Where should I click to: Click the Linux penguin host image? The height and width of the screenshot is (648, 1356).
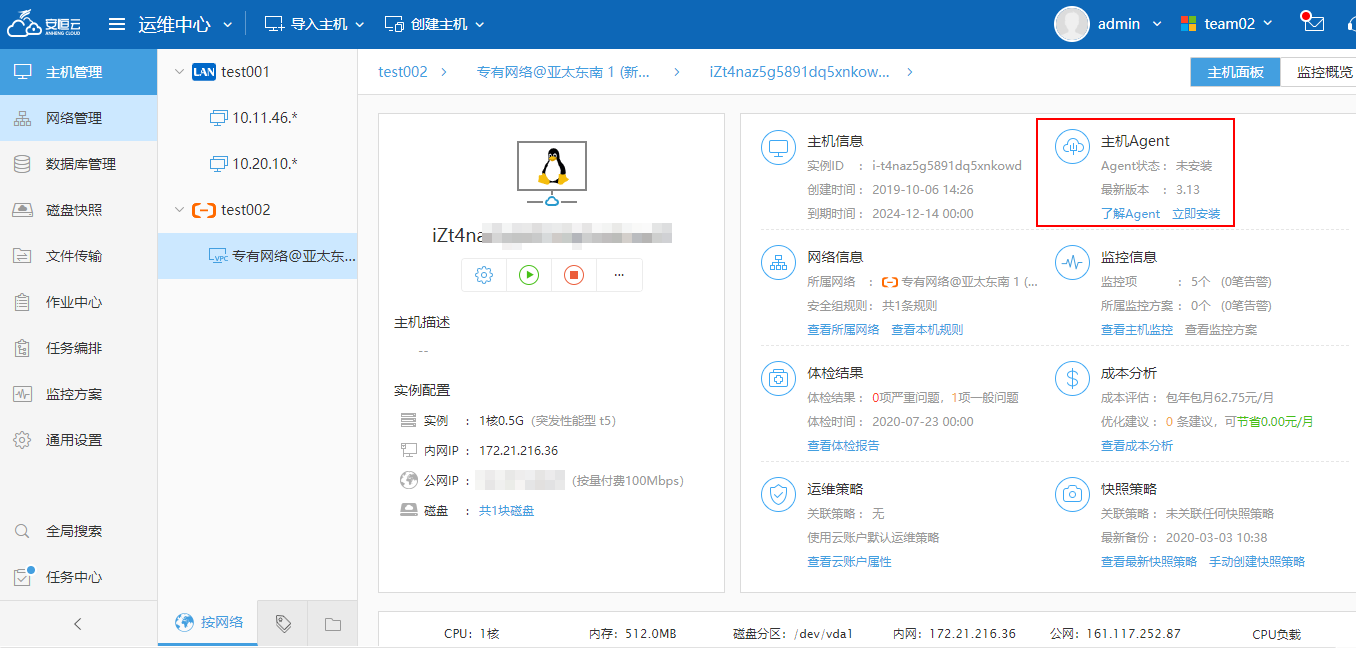click(x=551, y=174)
